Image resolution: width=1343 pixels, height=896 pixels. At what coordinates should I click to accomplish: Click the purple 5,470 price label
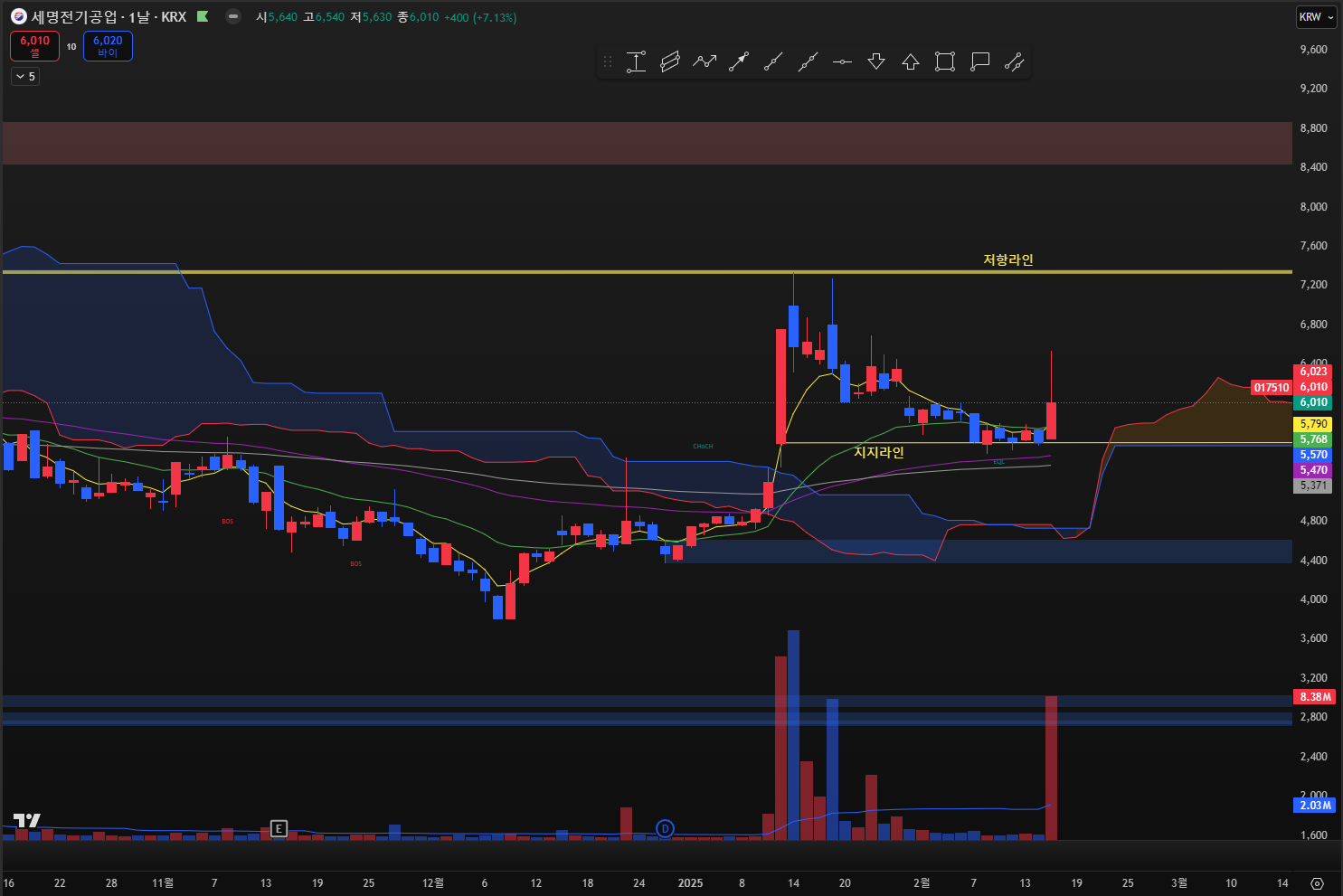[1313, 470]
